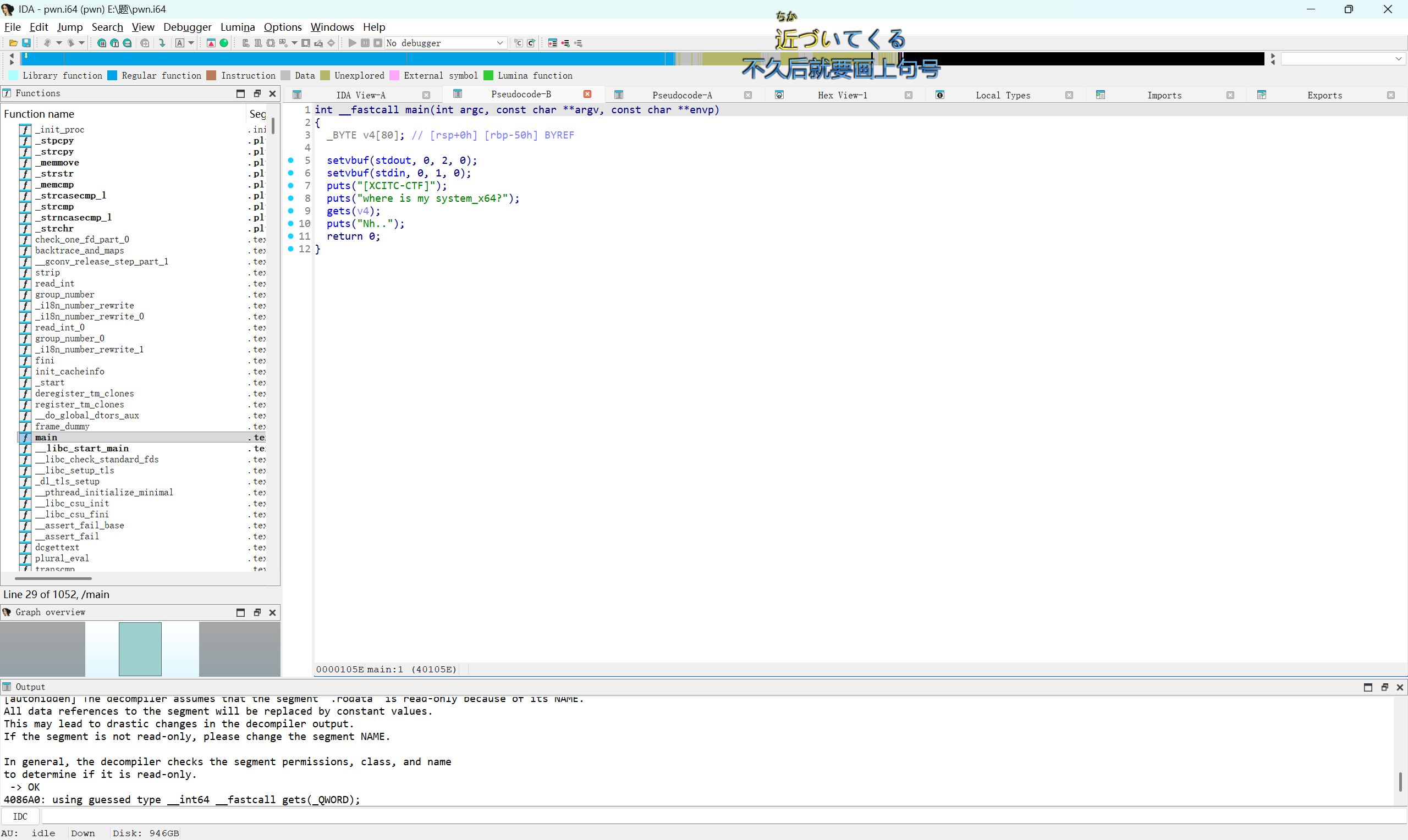Open the 'No debugger' dropdown

click(x=500, y=43)
